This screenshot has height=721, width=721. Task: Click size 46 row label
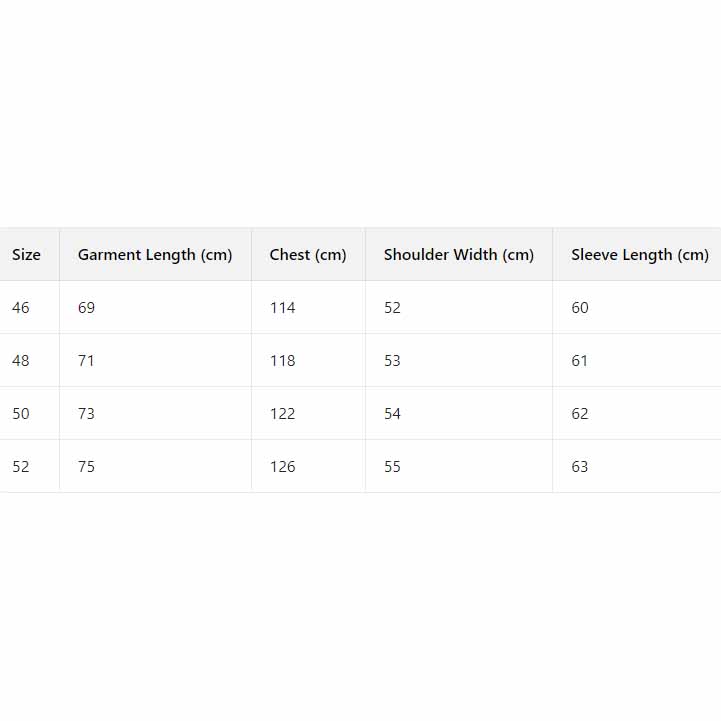pyautogui.click(x=21, y=308)
